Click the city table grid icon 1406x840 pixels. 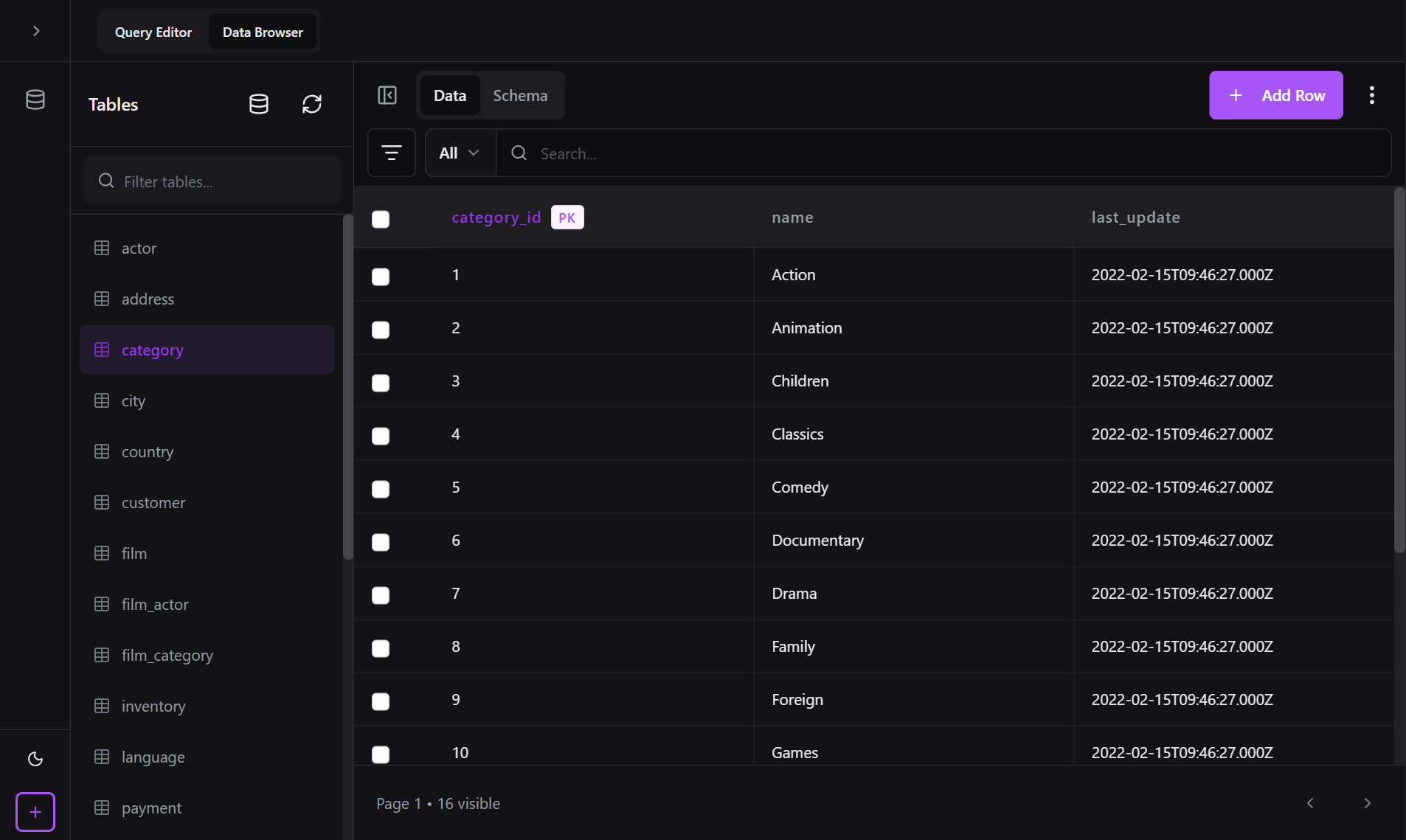point(102,400)
